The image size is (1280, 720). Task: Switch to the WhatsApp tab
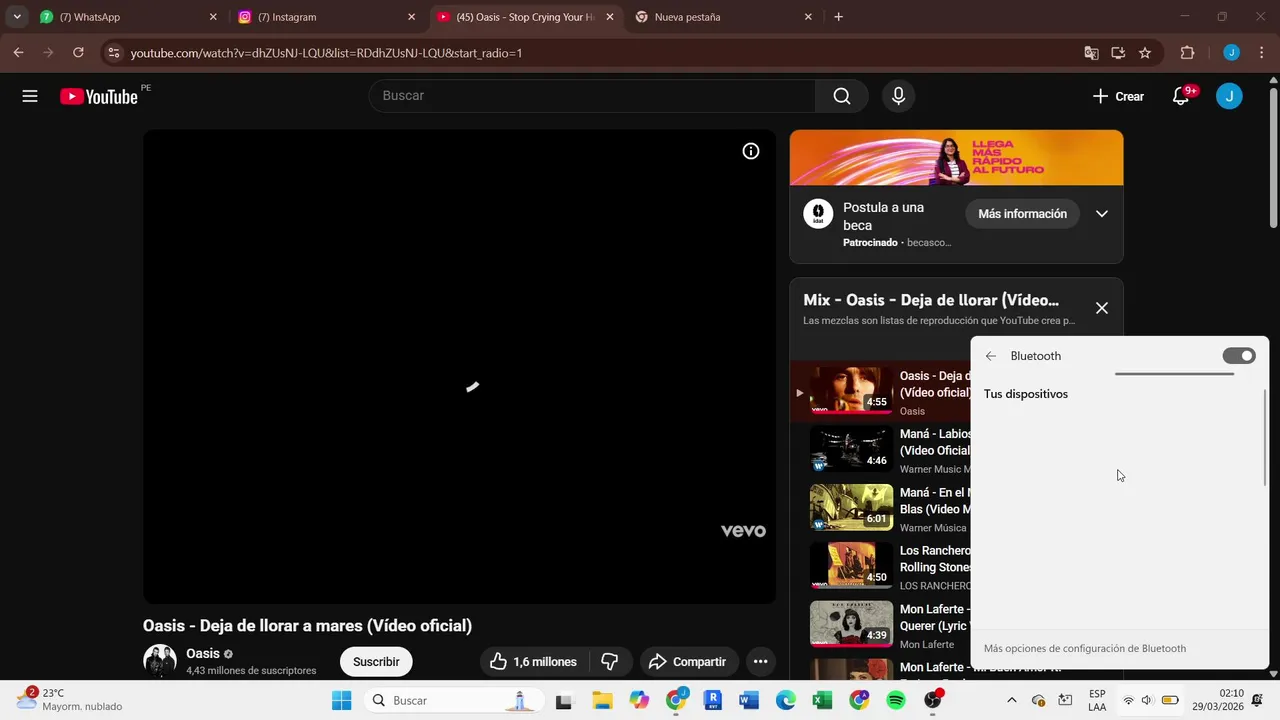(x=128, y=17)
